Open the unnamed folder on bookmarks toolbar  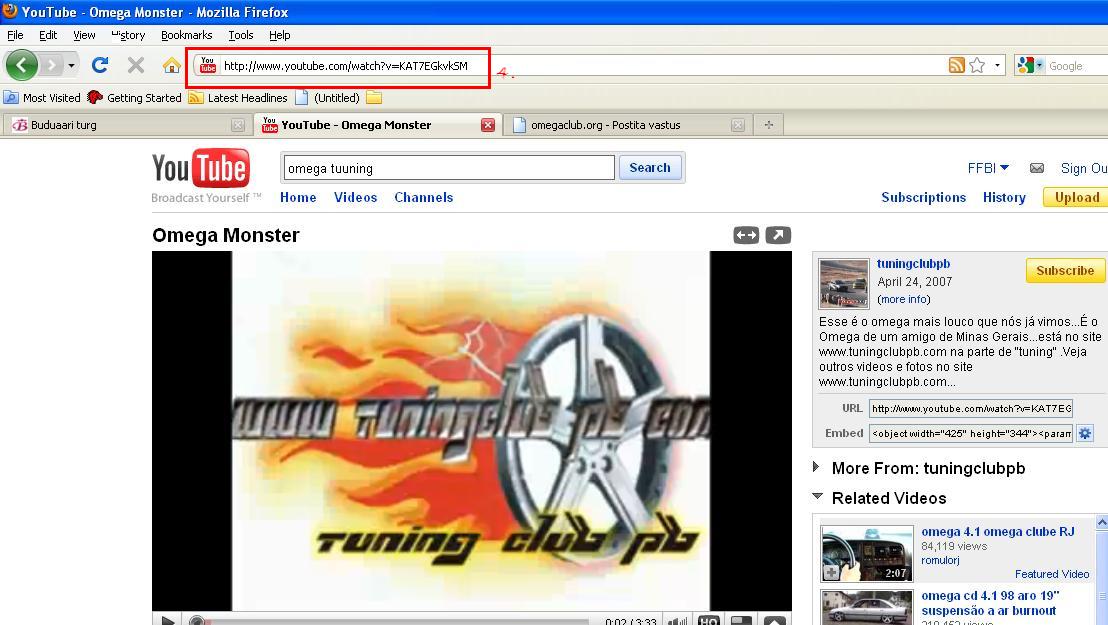tap(374, 98)
